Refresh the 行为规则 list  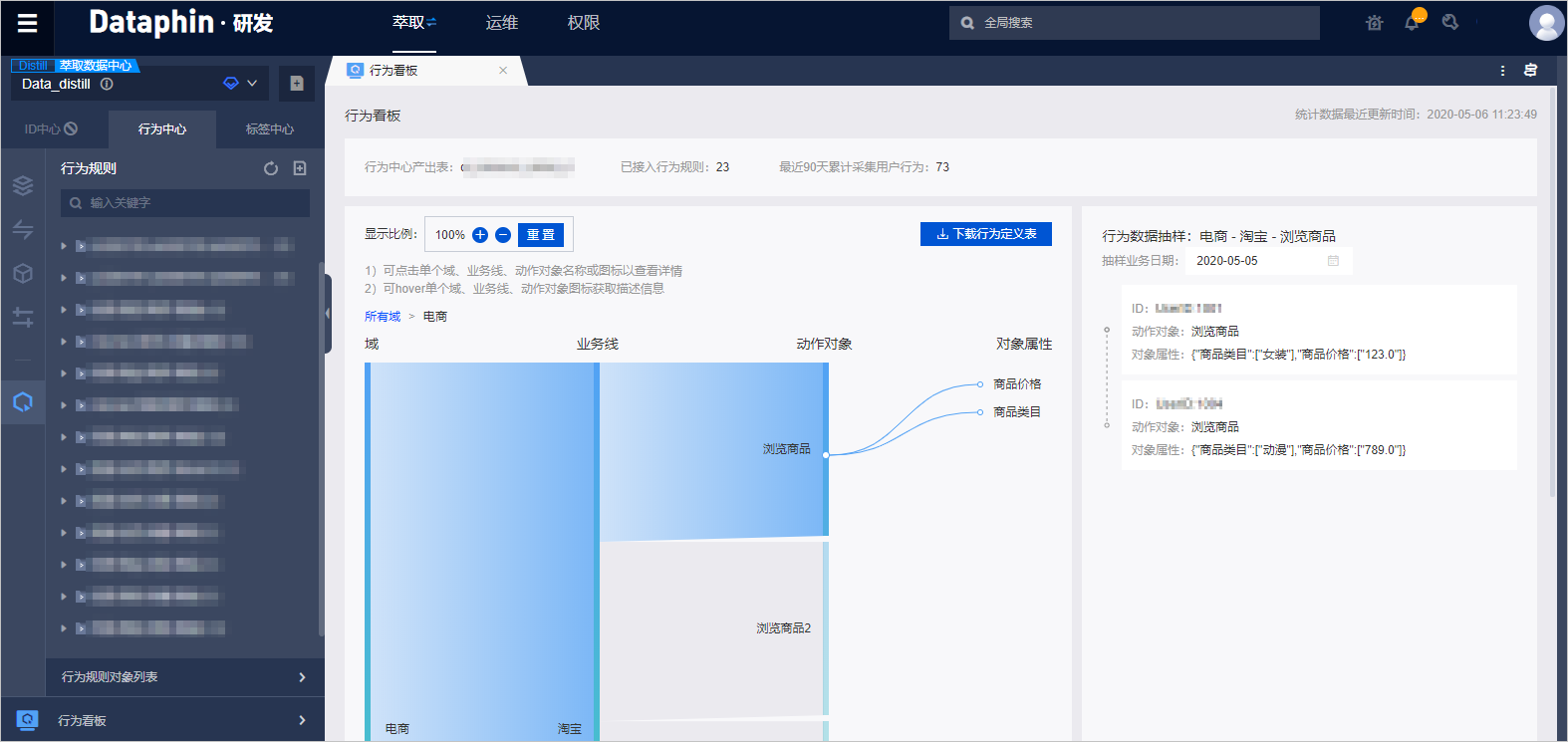point(271,168)
